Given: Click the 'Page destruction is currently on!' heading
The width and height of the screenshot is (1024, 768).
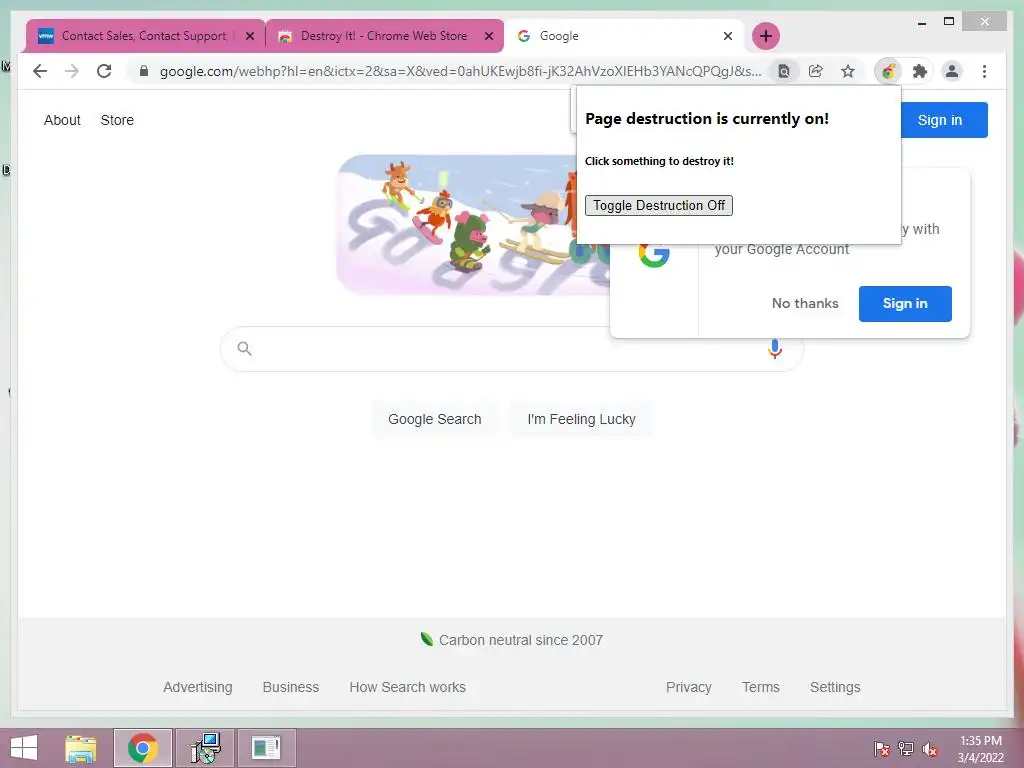Looking at the screenshot, I should click(707, 119).
